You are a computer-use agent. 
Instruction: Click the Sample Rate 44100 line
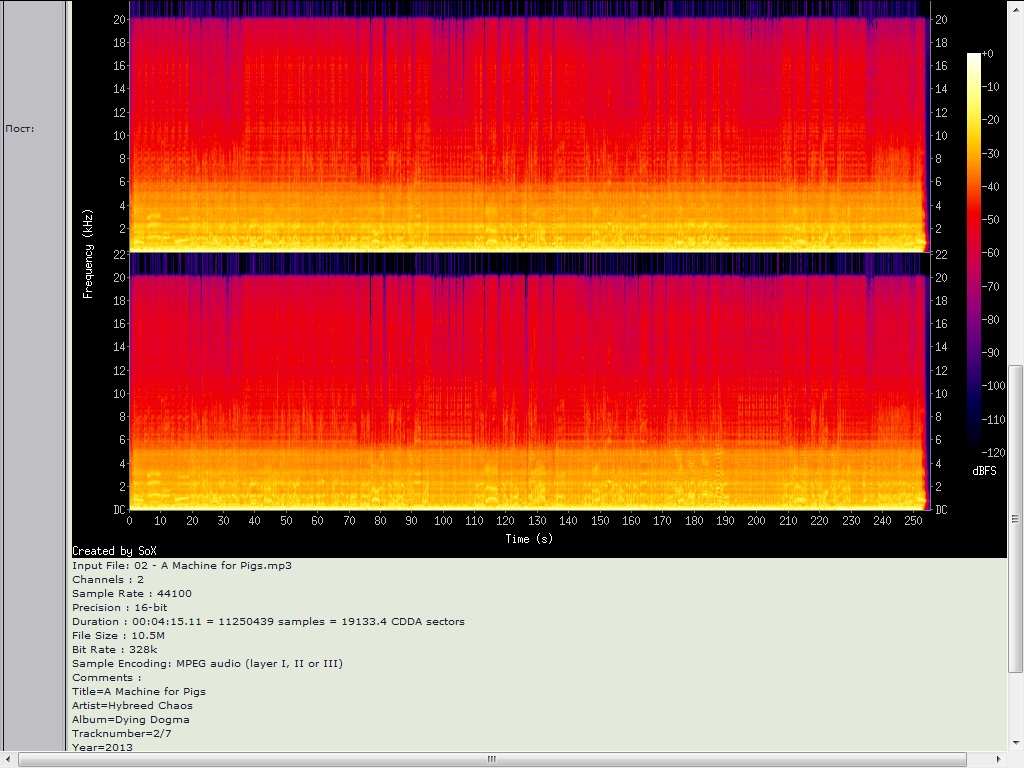point(131,594)
